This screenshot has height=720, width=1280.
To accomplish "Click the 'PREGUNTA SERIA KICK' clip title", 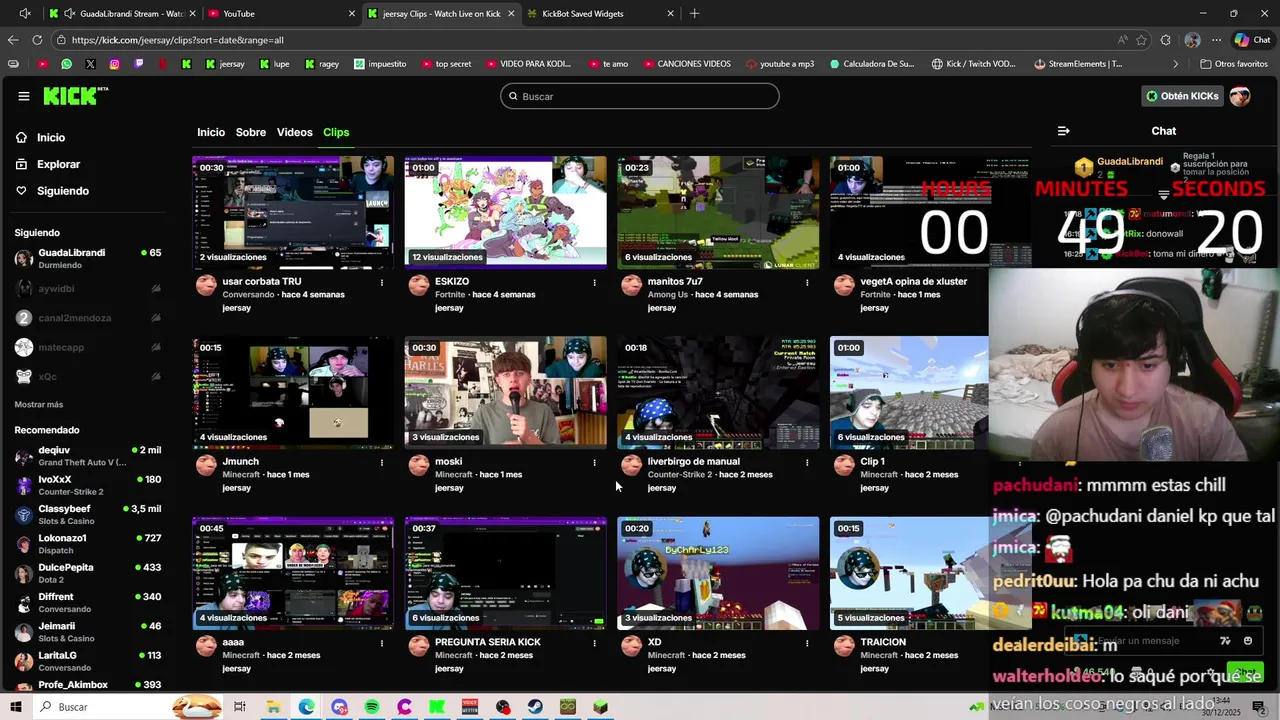I will click(x=488, y=642).
